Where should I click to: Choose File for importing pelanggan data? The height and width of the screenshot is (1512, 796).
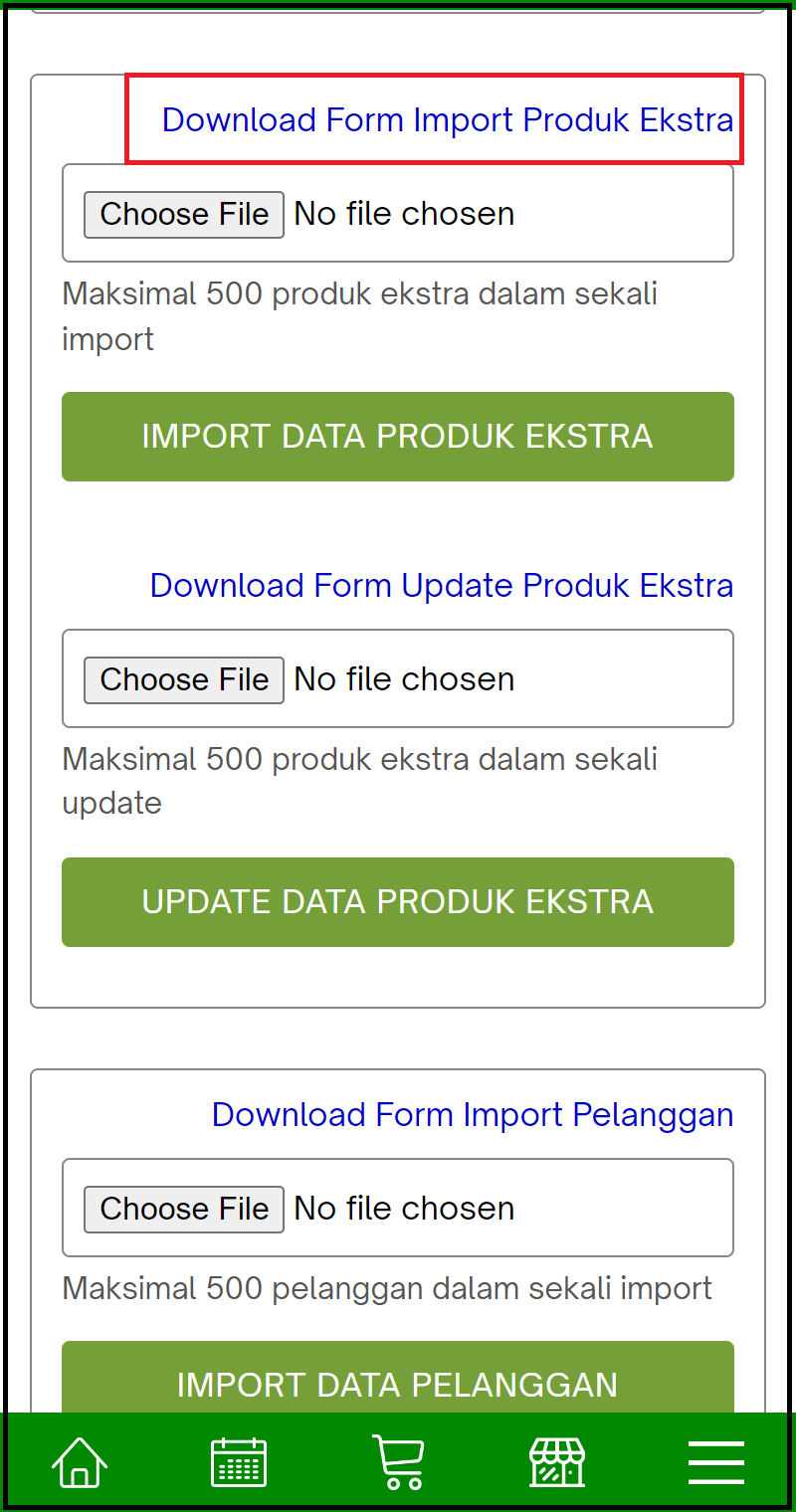(x=183, y=1208)
